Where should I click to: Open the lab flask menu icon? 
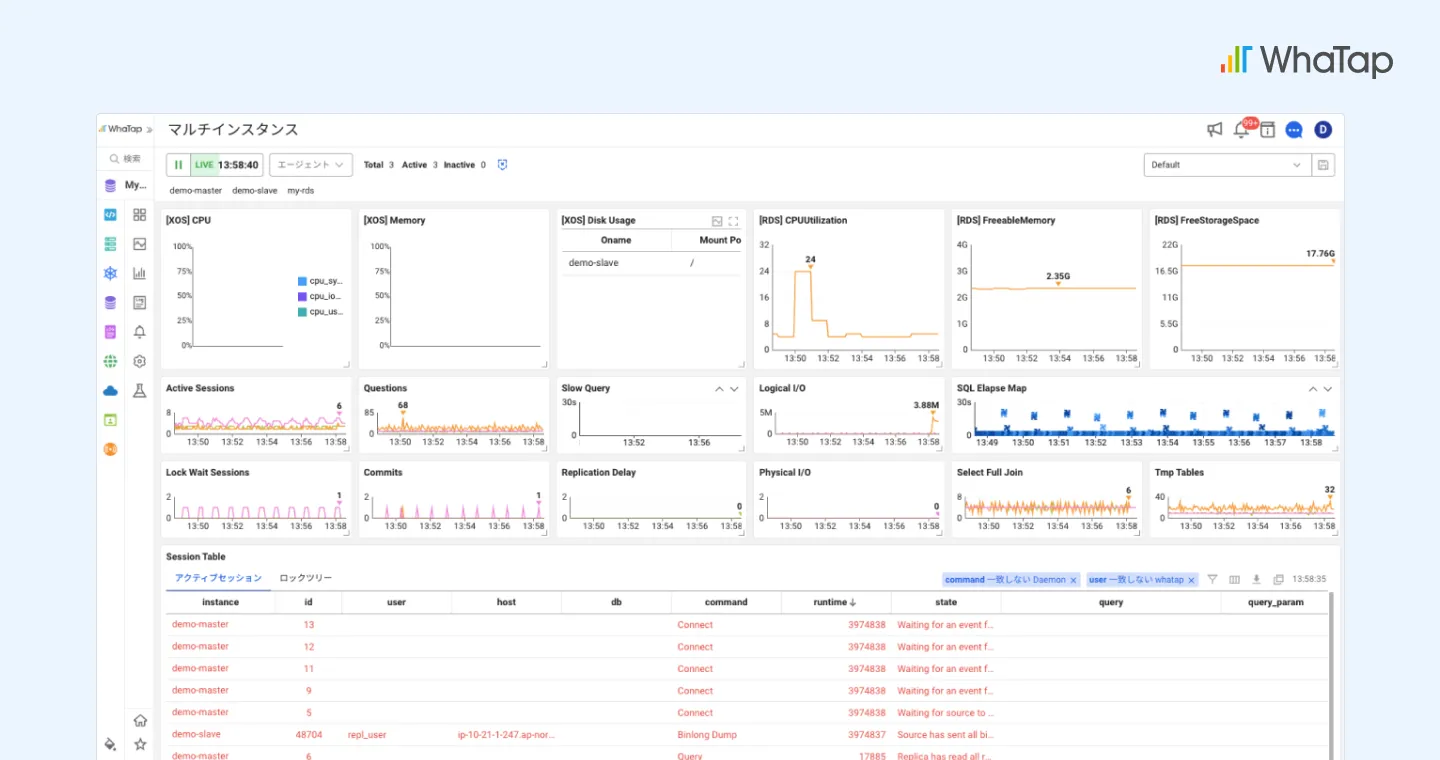(x=140, y=391)
